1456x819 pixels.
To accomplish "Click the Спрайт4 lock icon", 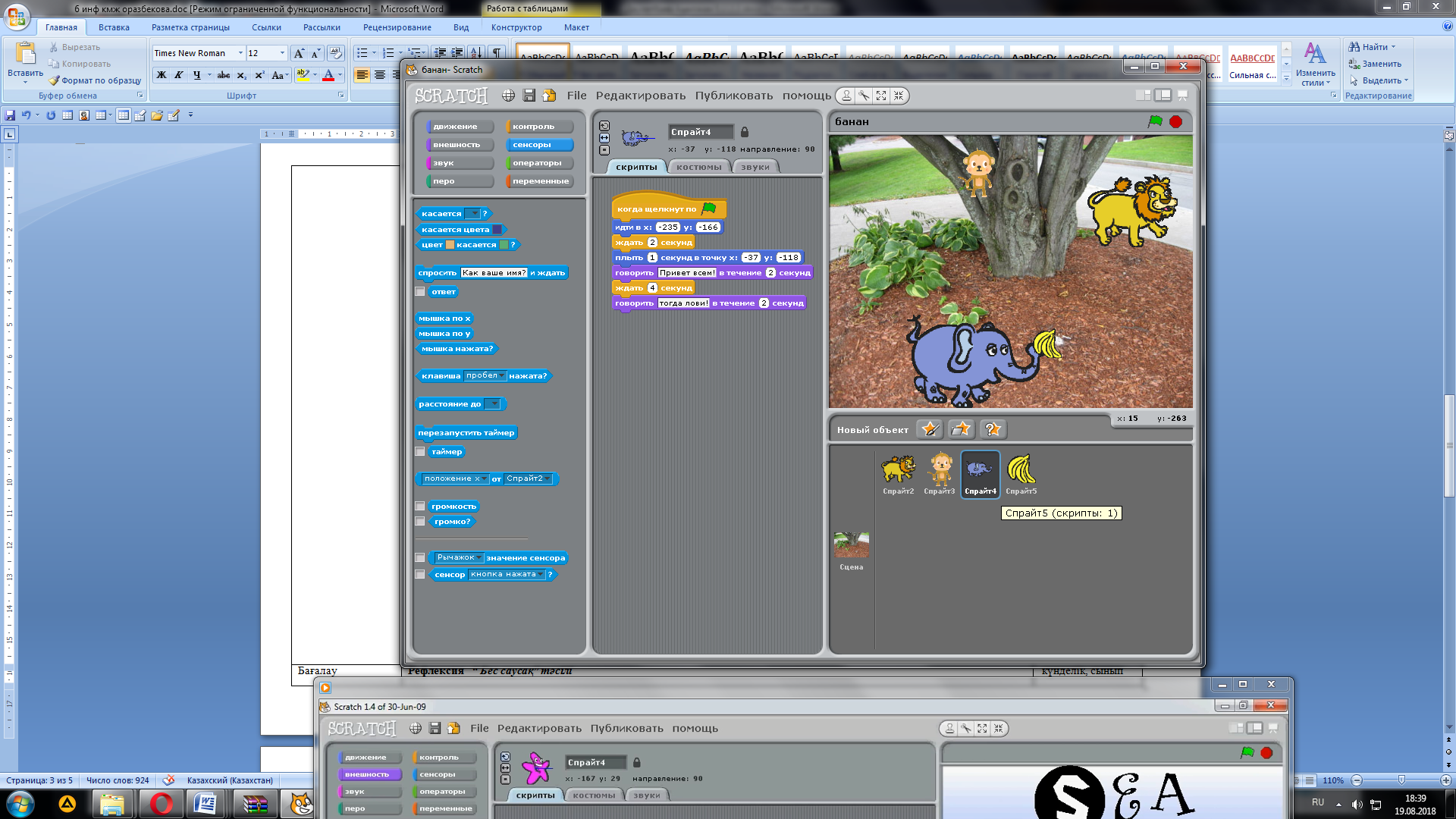I will click(x=745, y=132).
